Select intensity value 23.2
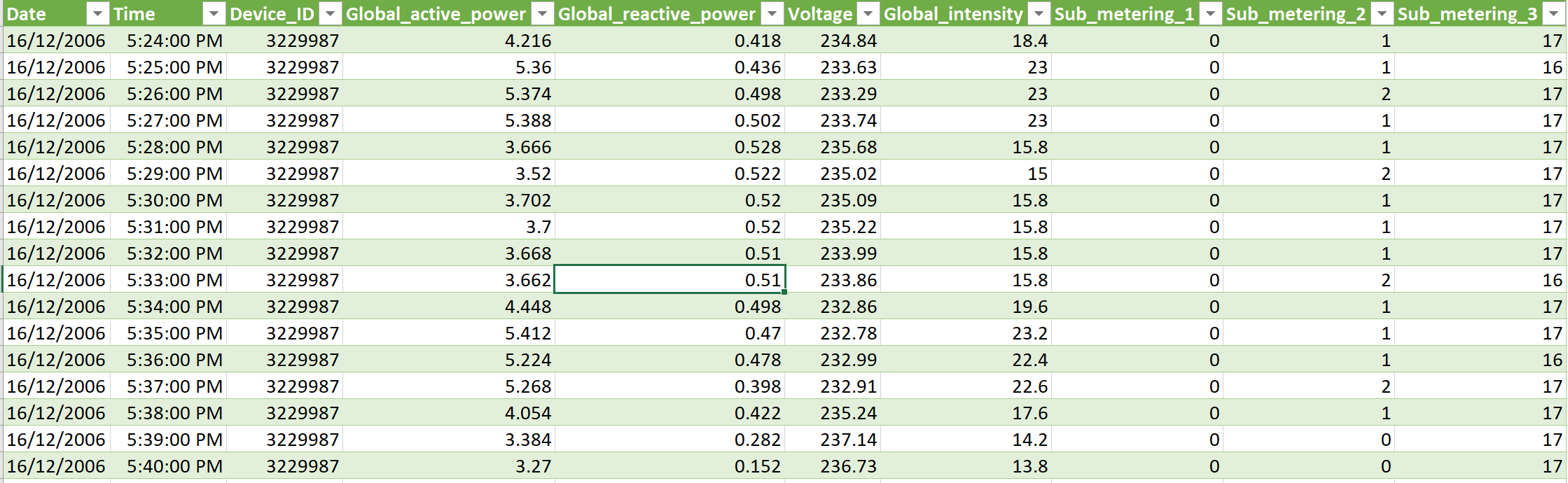Screen dimensions: 1568x483 966,333
